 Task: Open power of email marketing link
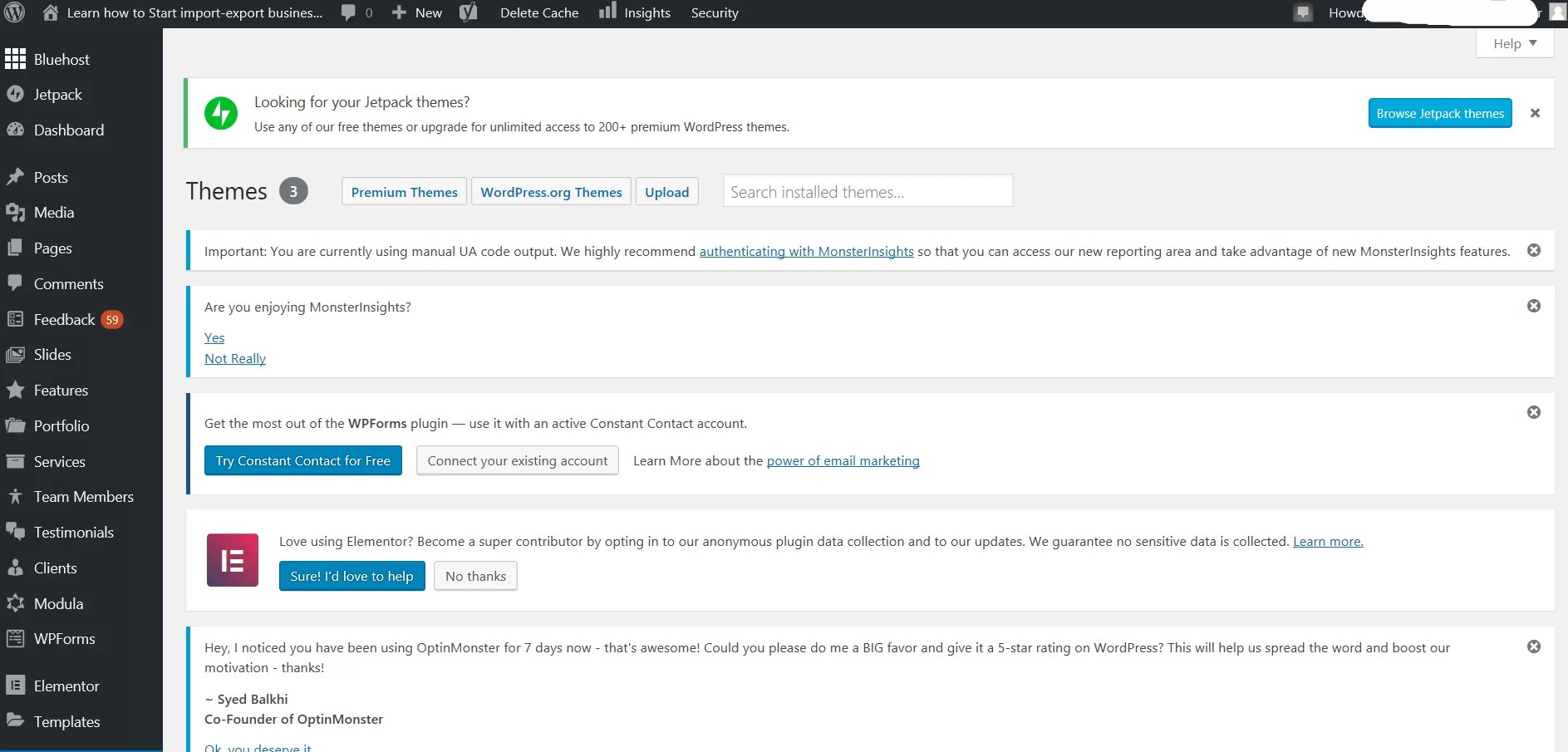coord(843,460)
